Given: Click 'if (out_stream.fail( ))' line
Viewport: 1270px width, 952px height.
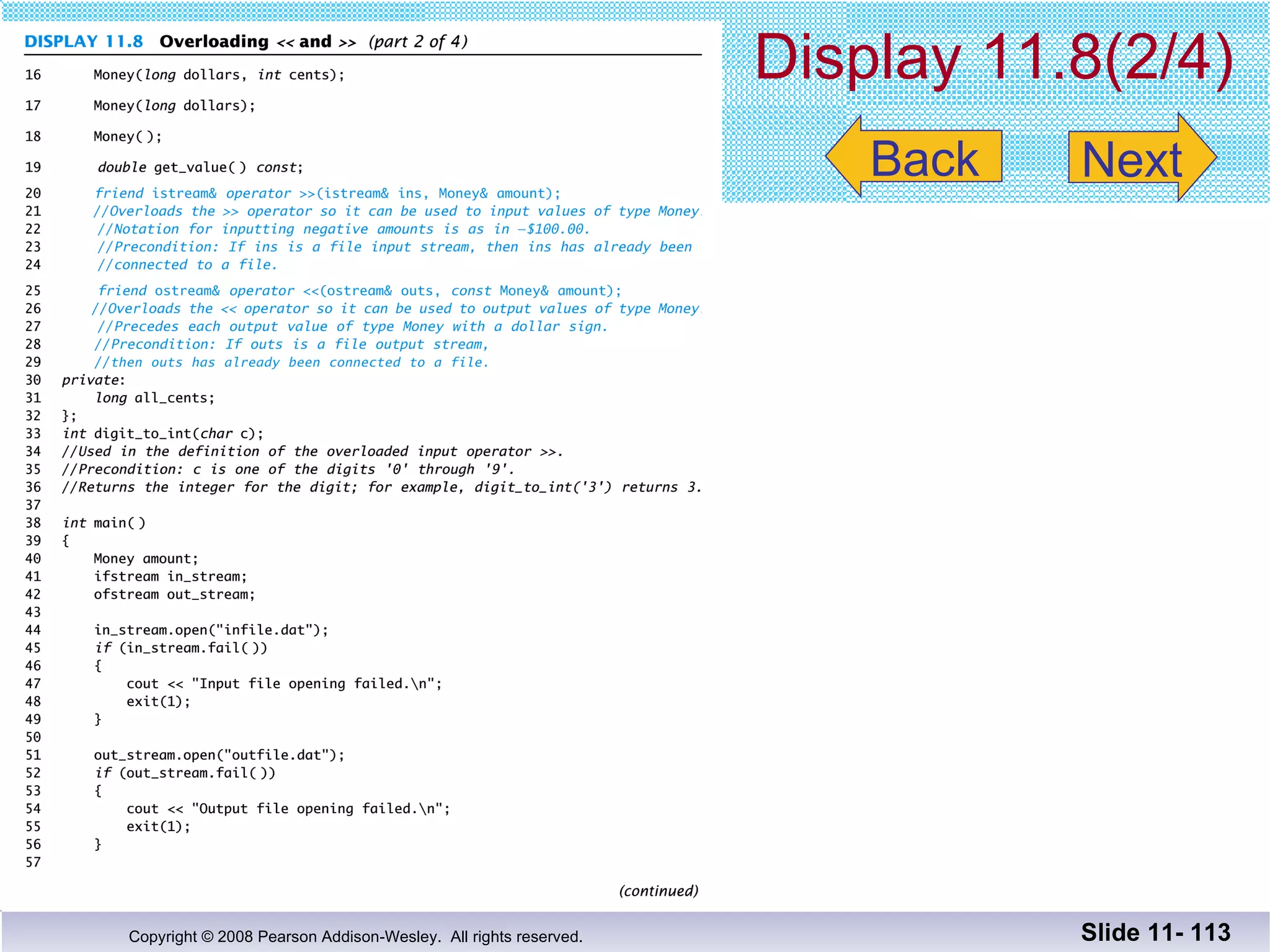Looking at the screenshot, I should point(185,773).
